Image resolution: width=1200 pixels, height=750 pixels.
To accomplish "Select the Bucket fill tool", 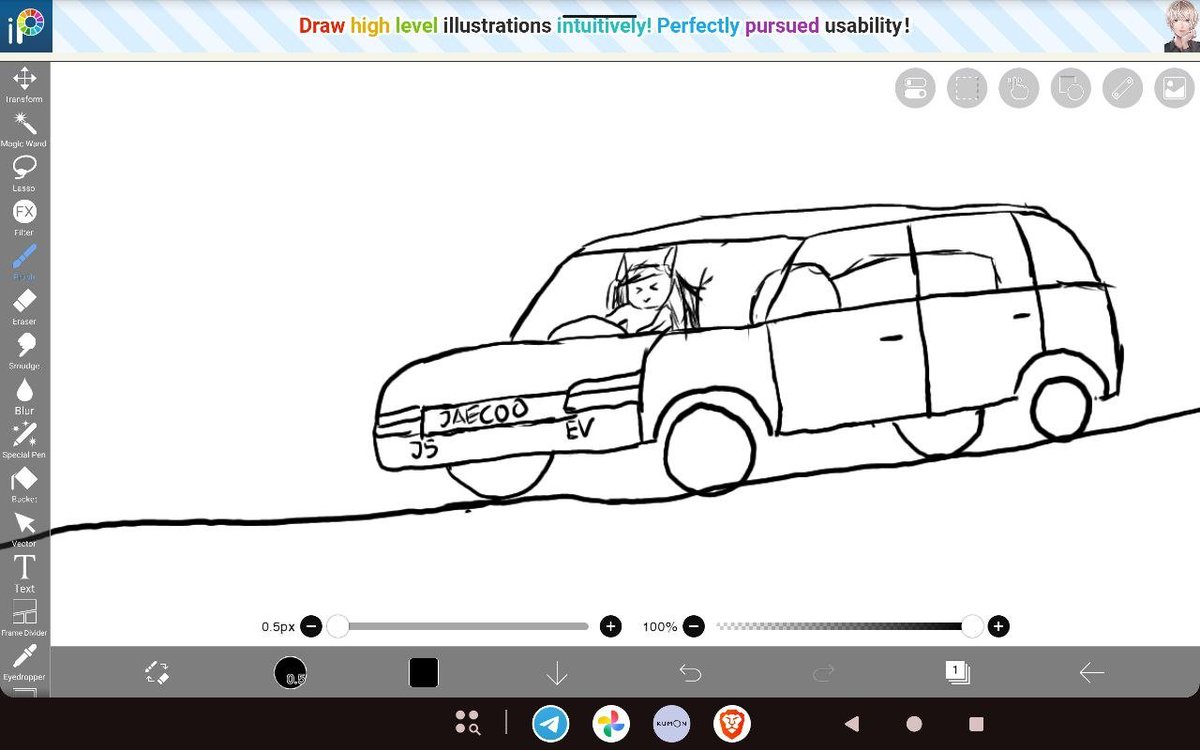I will click(x=24, y=485).
